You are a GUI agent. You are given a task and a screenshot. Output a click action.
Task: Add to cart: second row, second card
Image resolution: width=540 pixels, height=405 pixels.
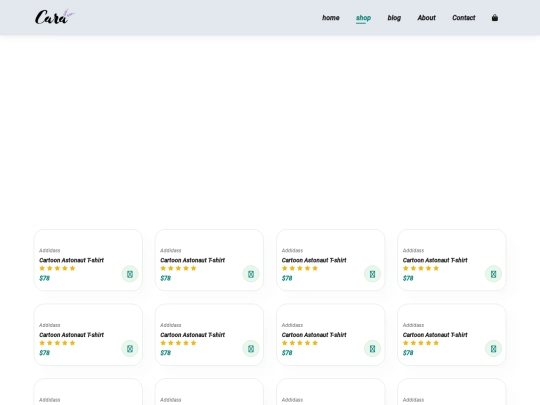(251, 349)
